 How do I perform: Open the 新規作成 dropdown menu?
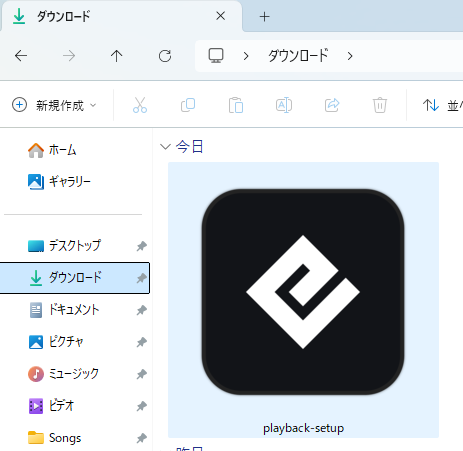[x=54, y=105]
